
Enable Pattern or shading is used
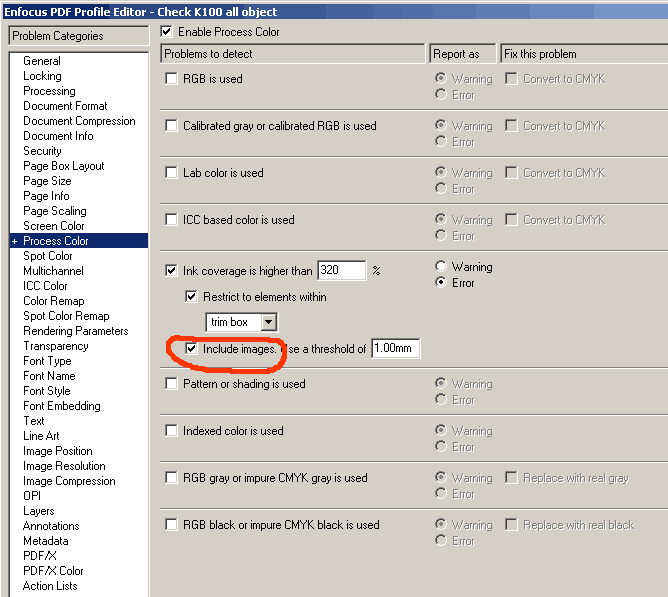point(171,384)
